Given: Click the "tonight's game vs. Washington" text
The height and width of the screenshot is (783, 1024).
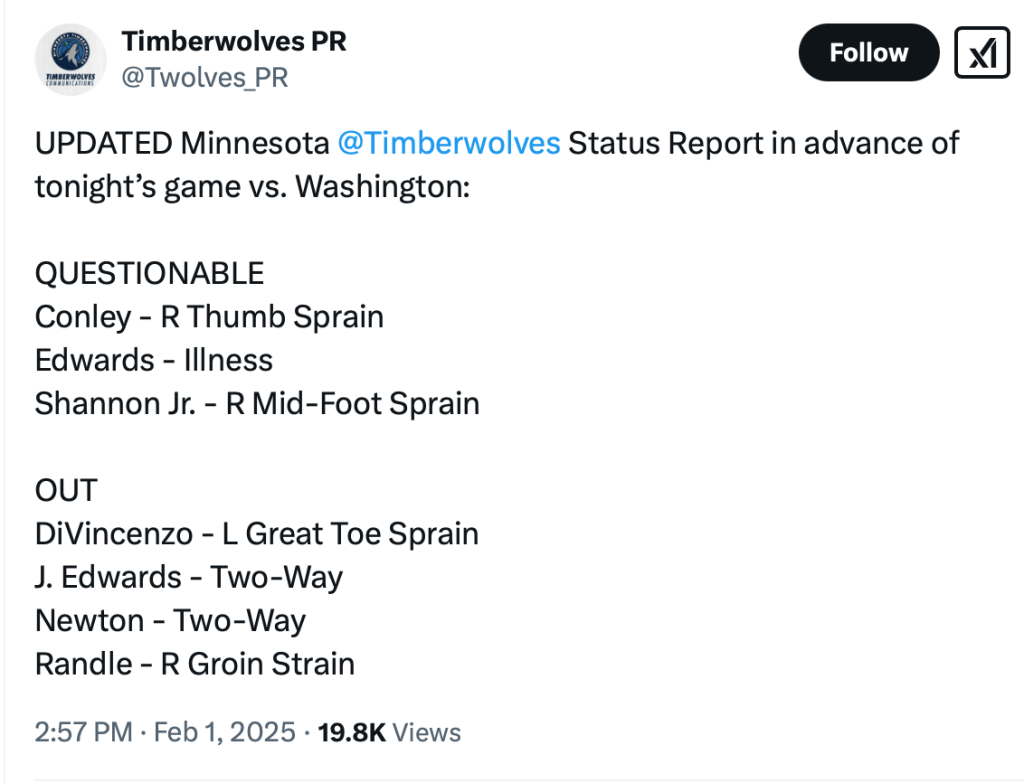Looking at the screenshot, I should 252,187.
